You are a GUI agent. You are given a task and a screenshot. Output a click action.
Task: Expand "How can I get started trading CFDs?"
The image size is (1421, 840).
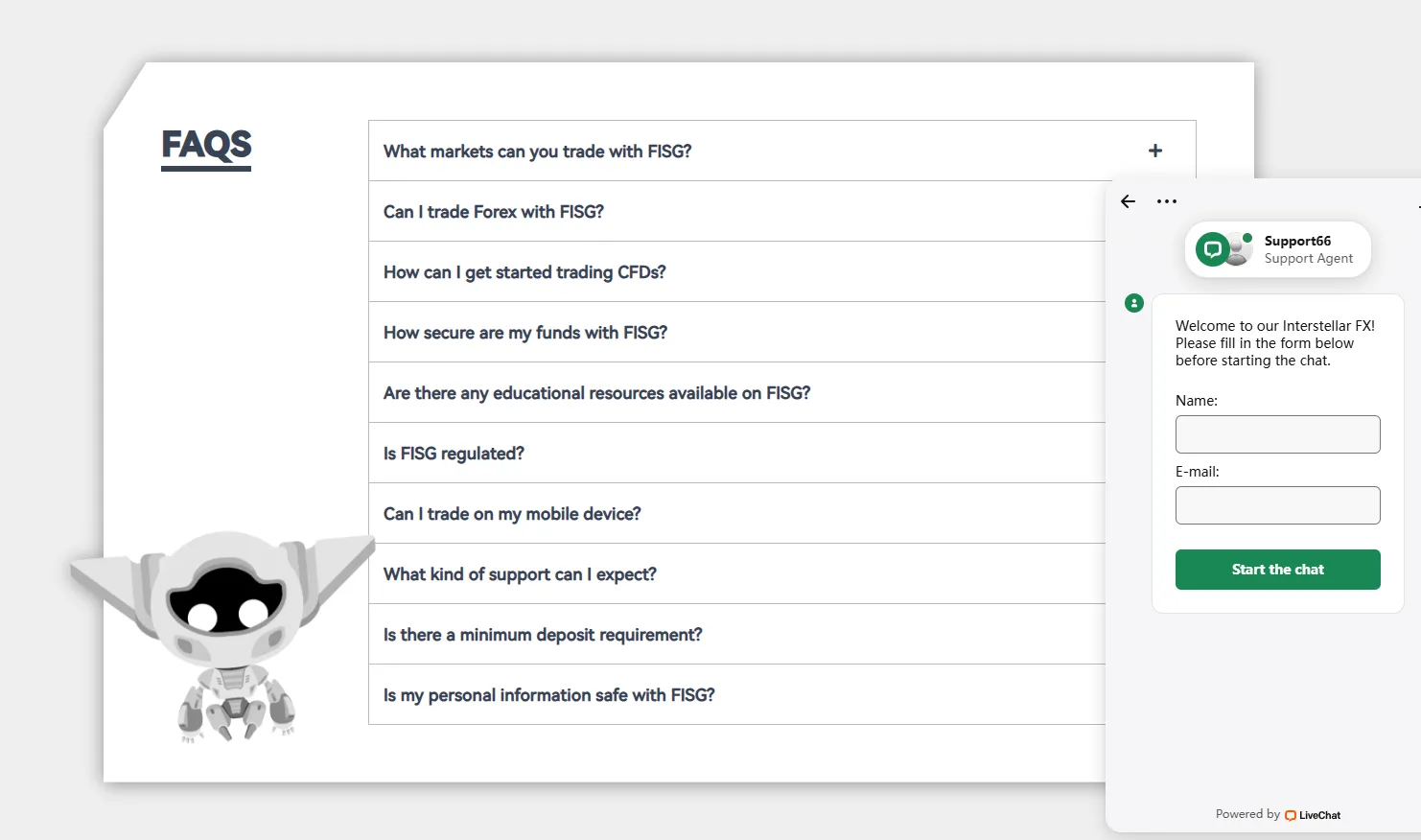[524, 272]
